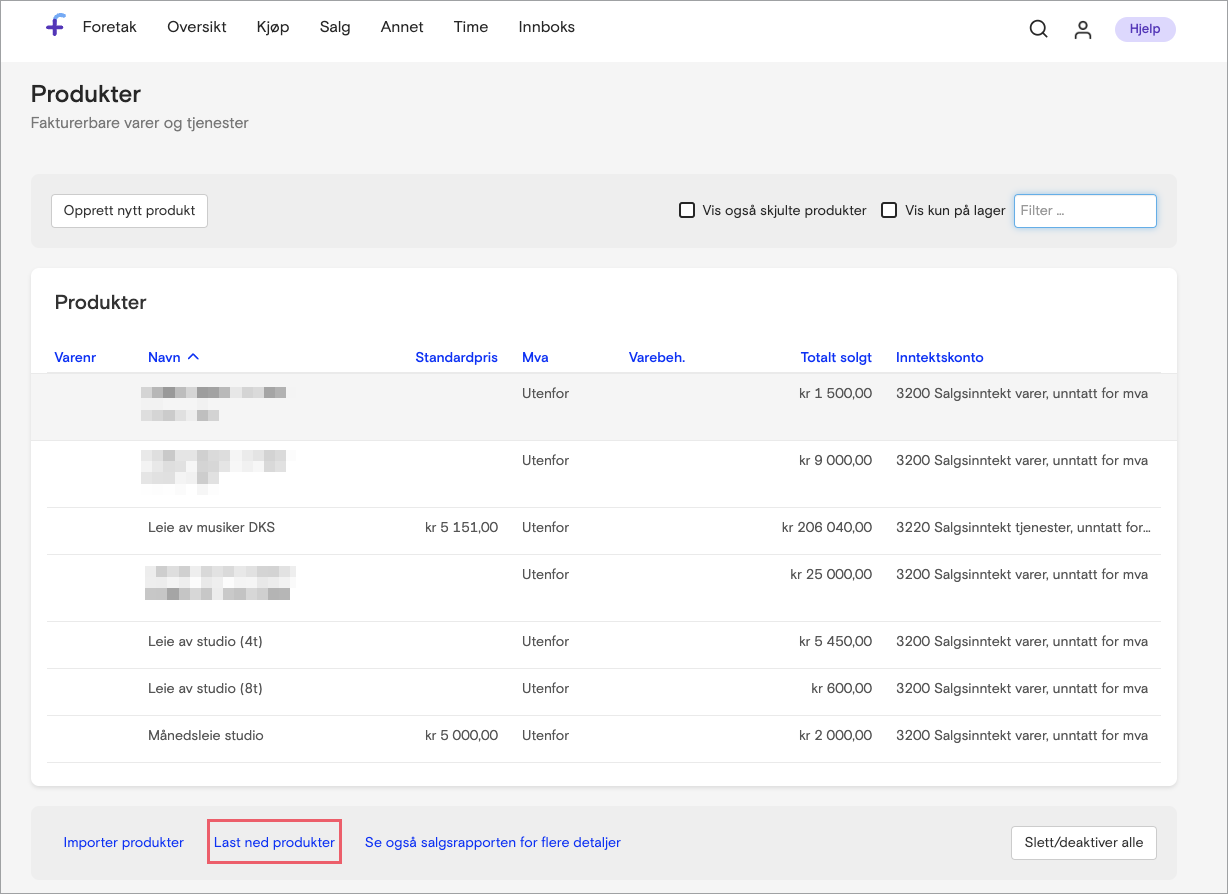Sort by the Inntektskonto column header
Image resolution: width=1228 pixels, height=894 pixels.
click(940, 357)
